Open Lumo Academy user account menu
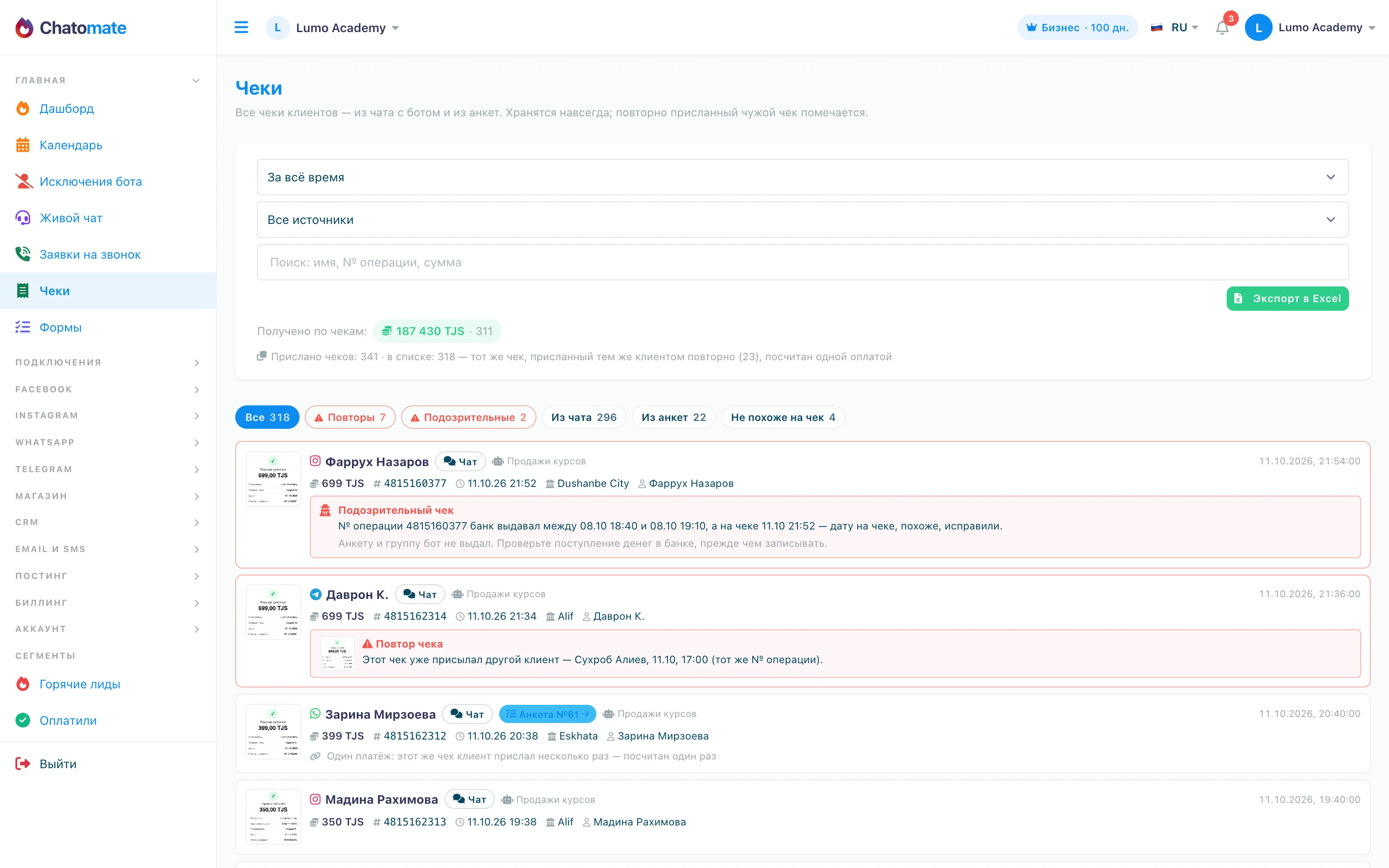Image resolution: width=1389 pixels, height=868 pixels. [x=1310, y=27]
